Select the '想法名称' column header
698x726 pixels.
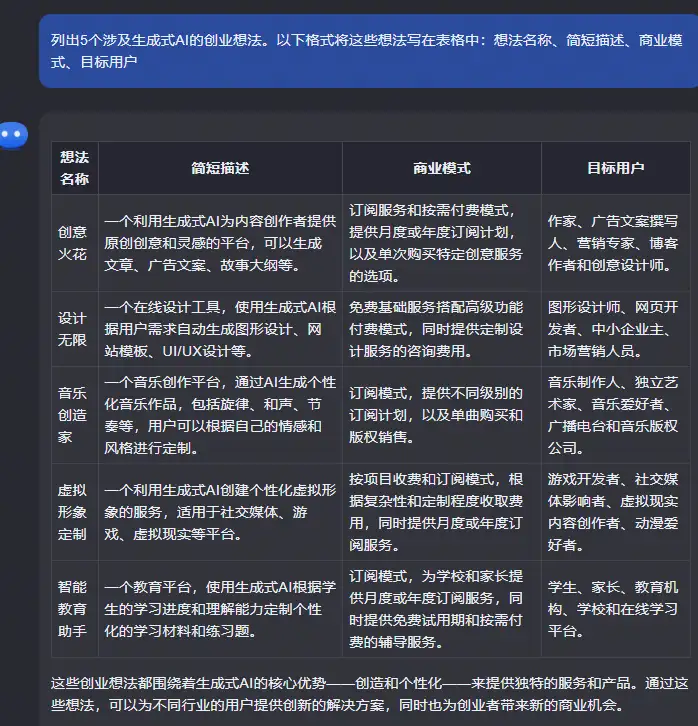tap(75, 168)
